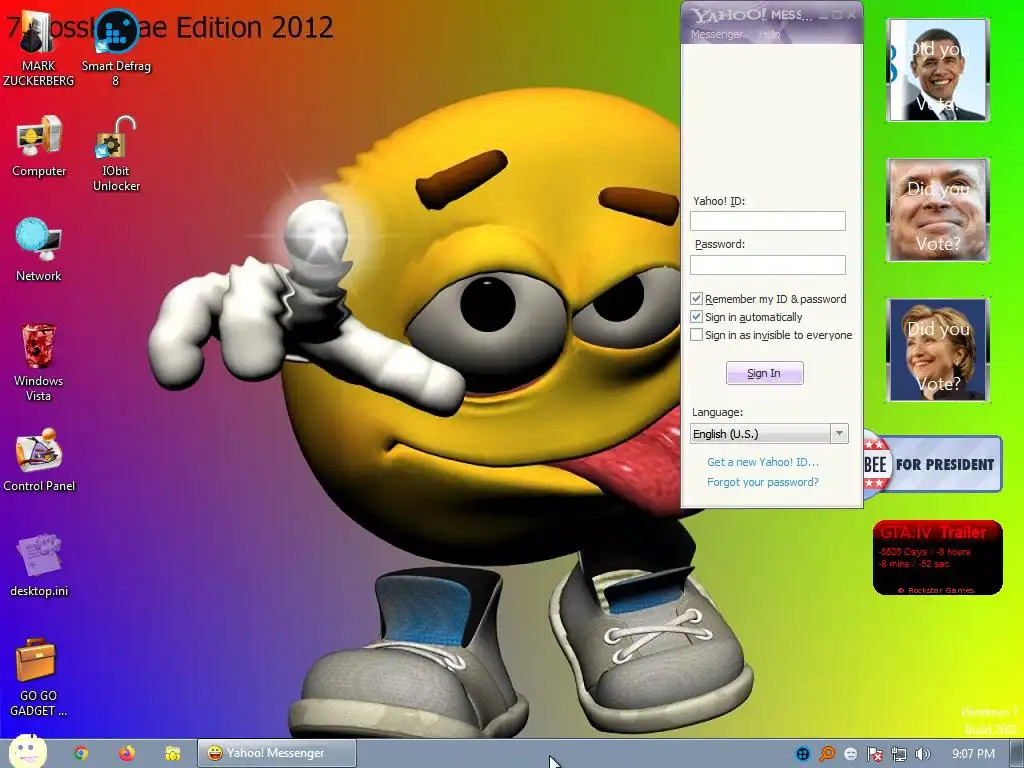Open the MARK ZUCKERBERG desktop icon

tap(38, 49)
